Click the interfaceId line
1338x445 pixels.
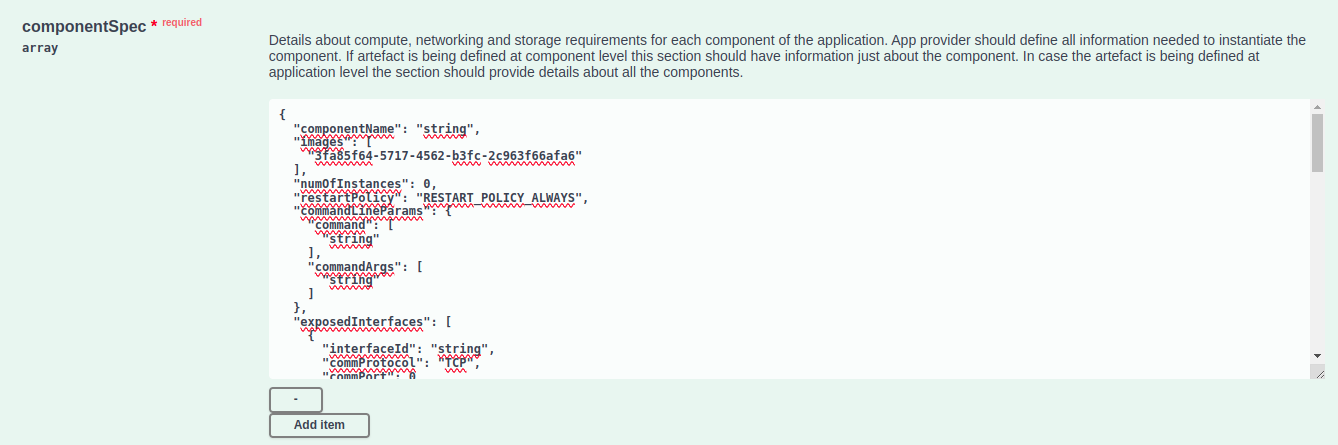pyautogui.click(x=407, y=349)
